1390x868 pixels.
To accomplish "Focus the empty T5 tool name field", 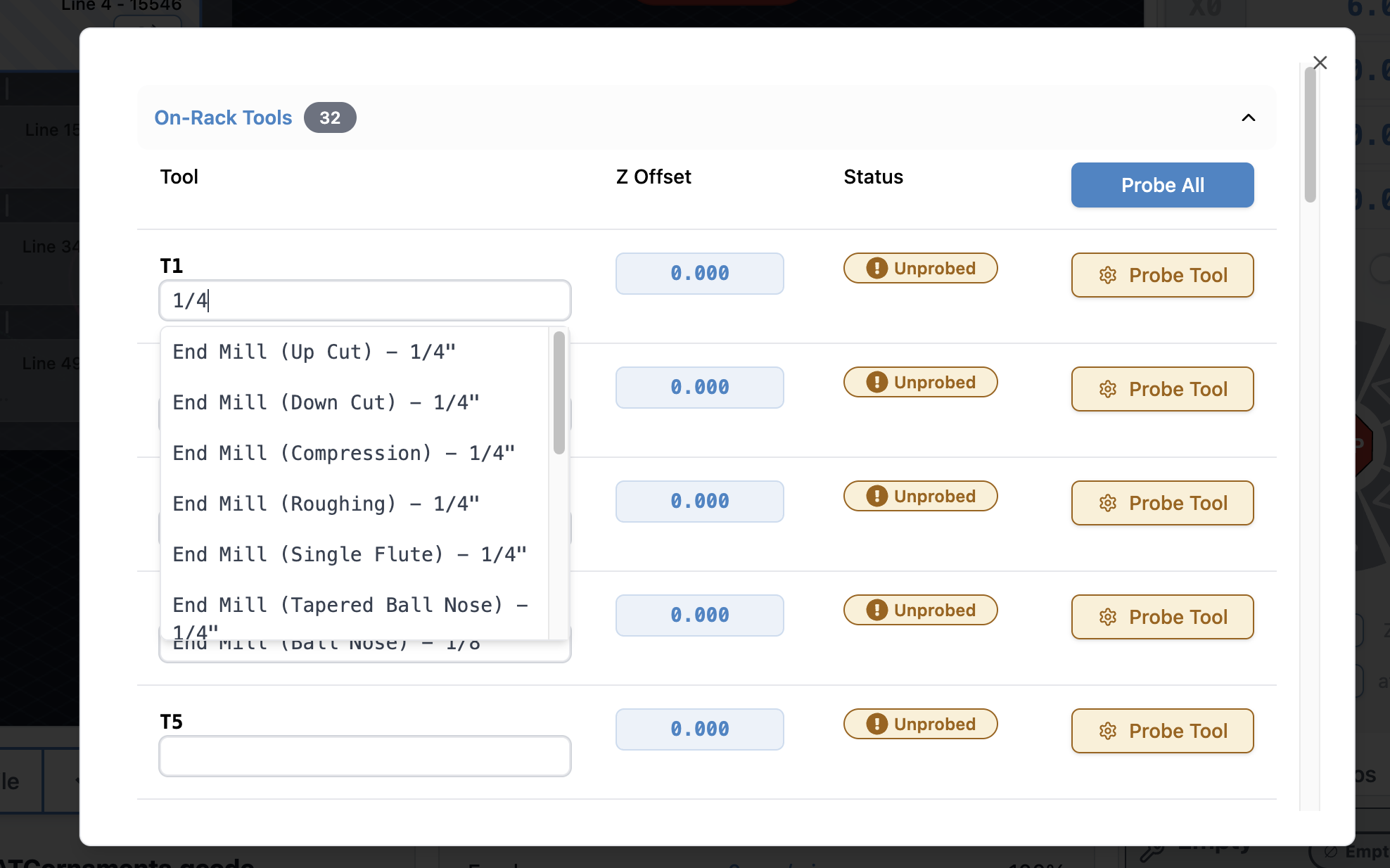I will point(364,756).
